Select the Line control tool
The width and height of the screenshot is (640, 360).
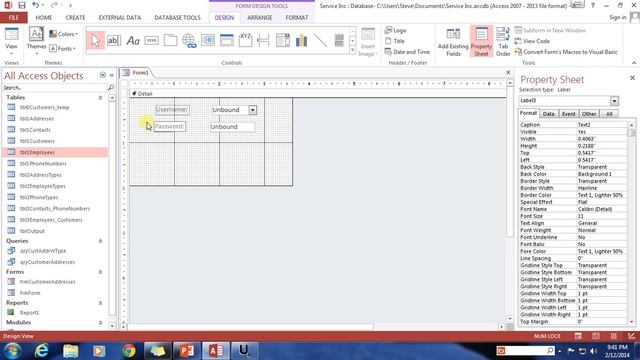[x=320, y=40]
